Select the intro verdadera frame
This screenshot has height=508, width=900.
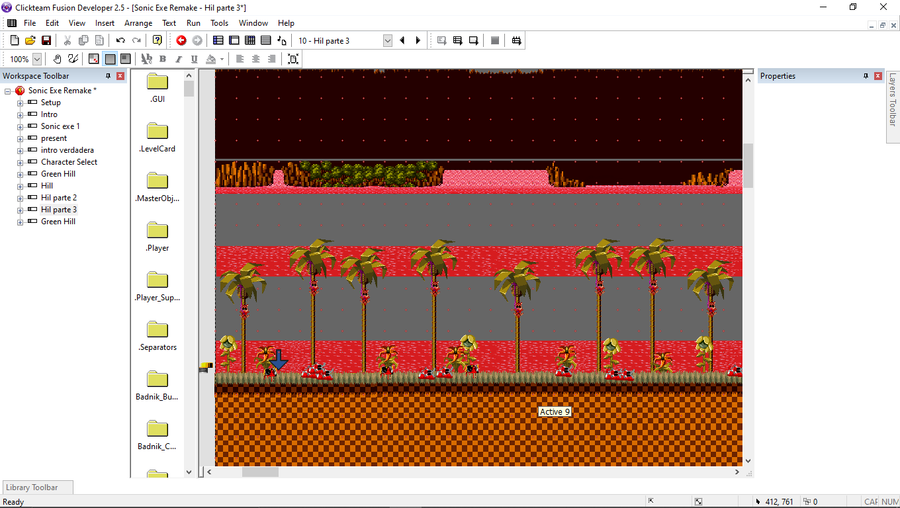click(67, 150)
